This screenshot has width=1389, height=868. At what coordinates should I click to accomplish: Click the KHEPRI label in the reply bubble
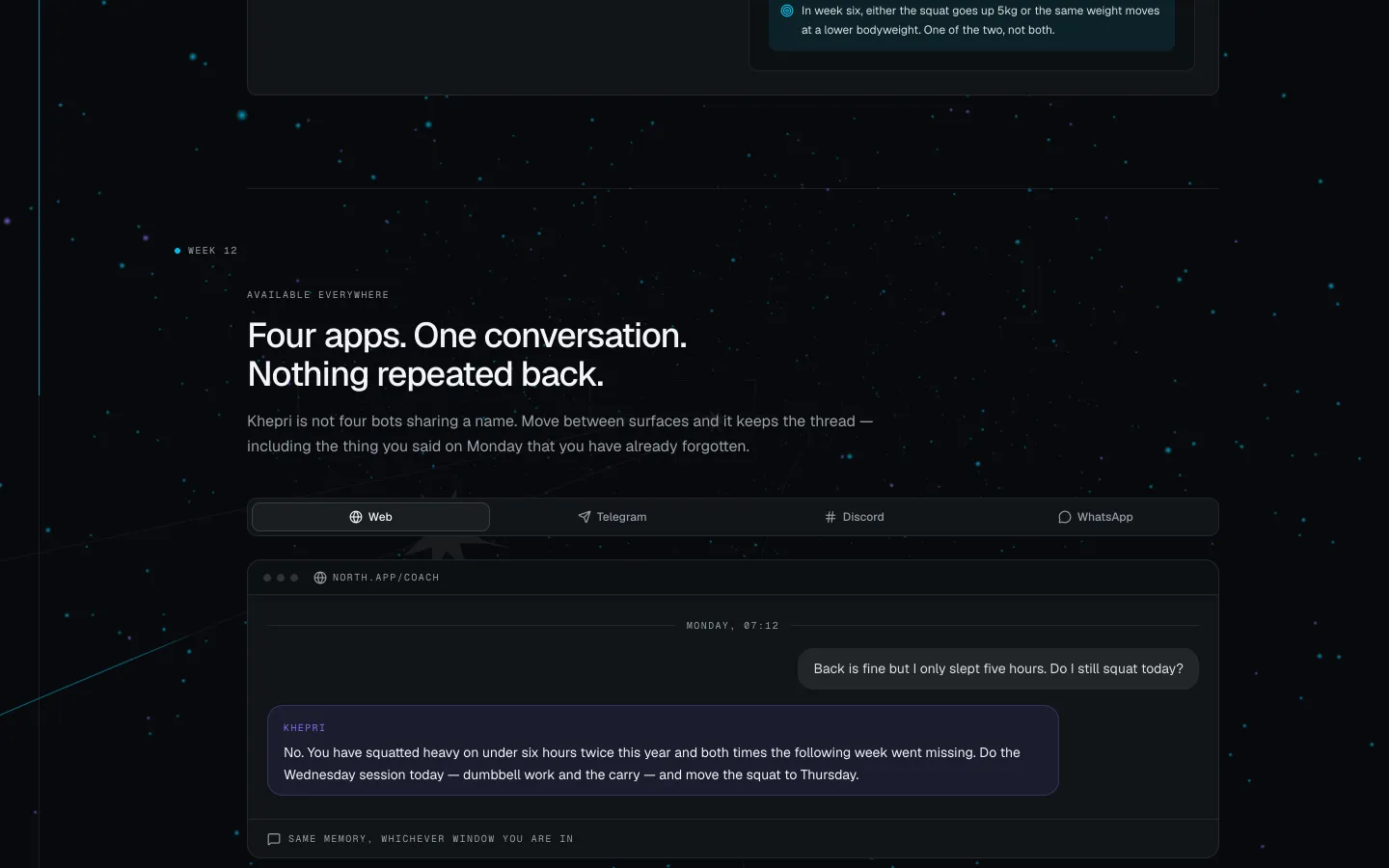coord(304,728)
